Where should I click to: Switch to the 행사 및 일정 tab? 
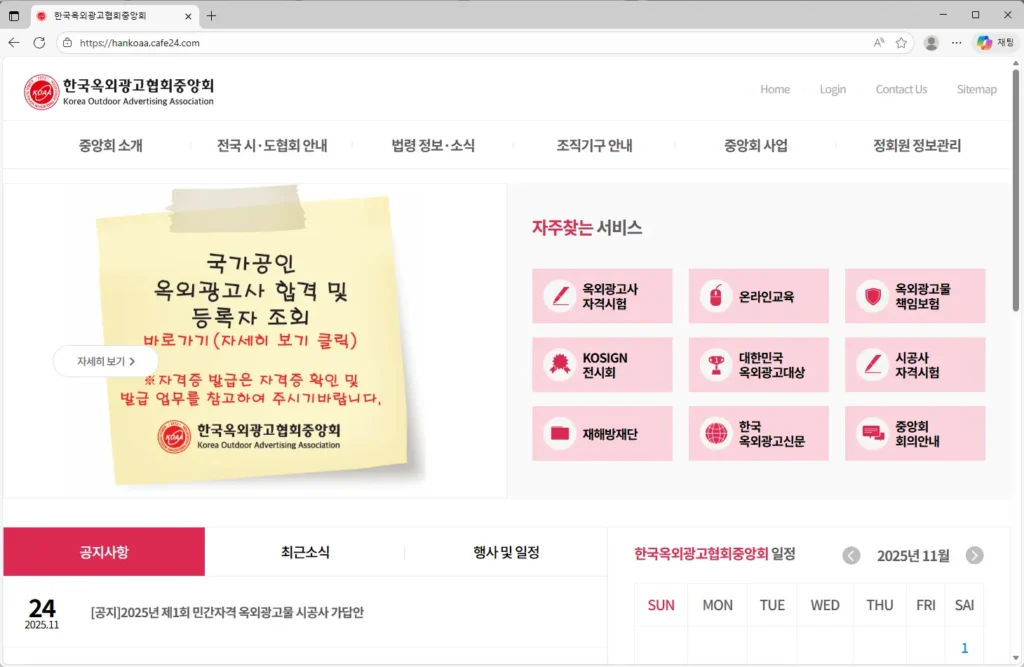click(505, 551)
